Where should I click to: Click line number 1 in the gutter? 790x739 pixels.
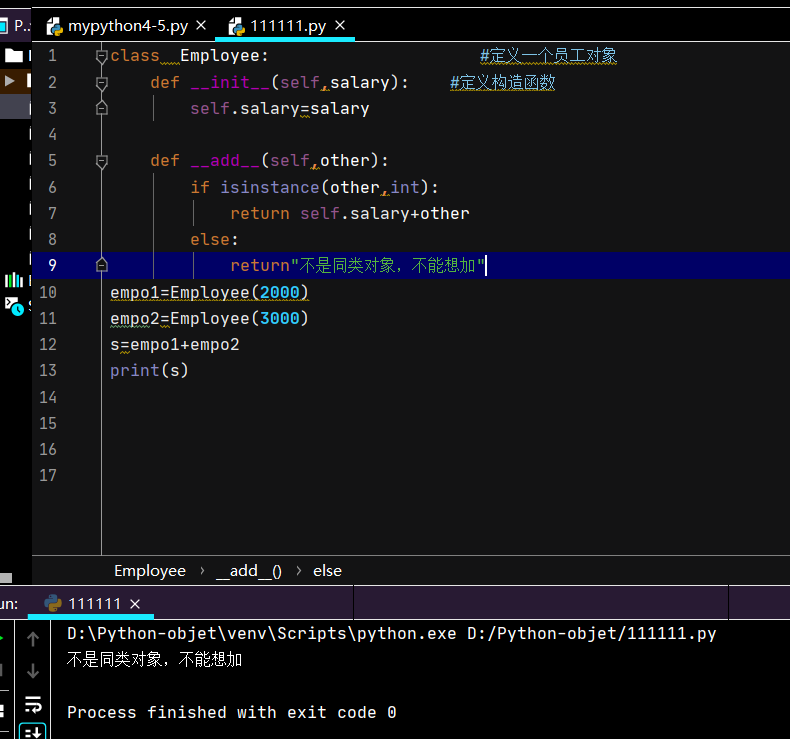point(52,56)
